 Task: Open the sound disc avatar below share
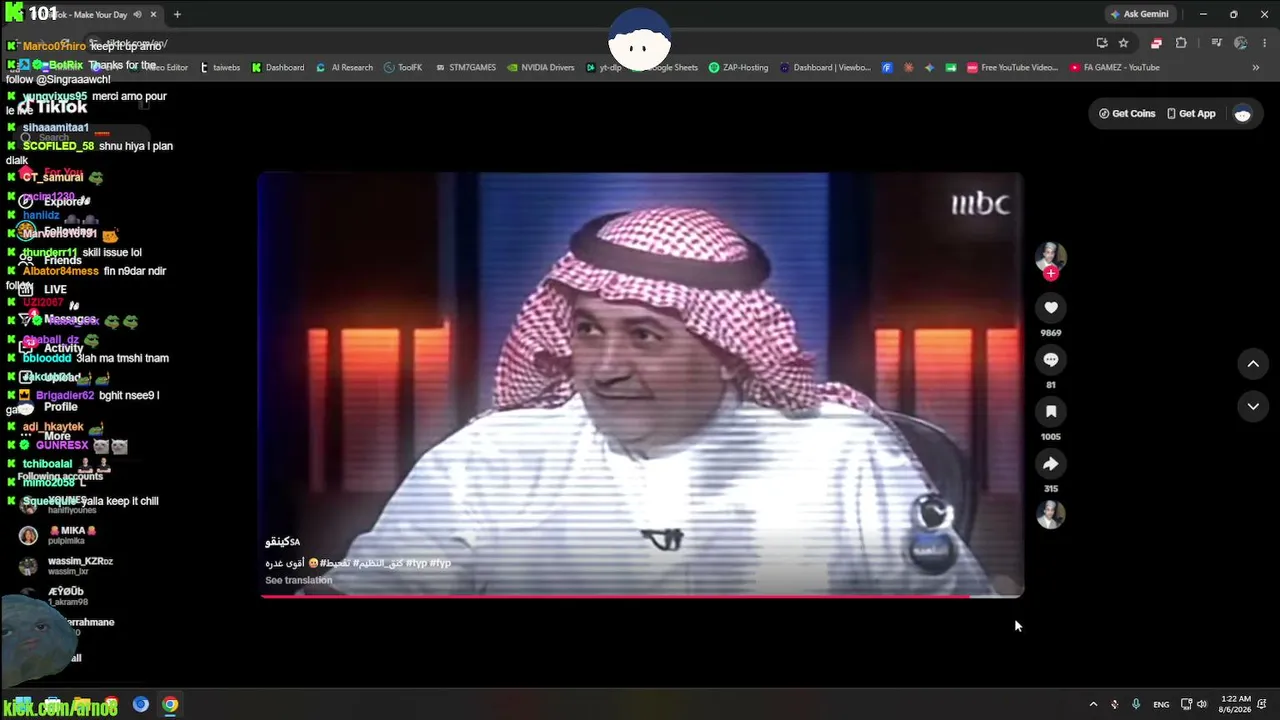click(x=1050, y=514)
